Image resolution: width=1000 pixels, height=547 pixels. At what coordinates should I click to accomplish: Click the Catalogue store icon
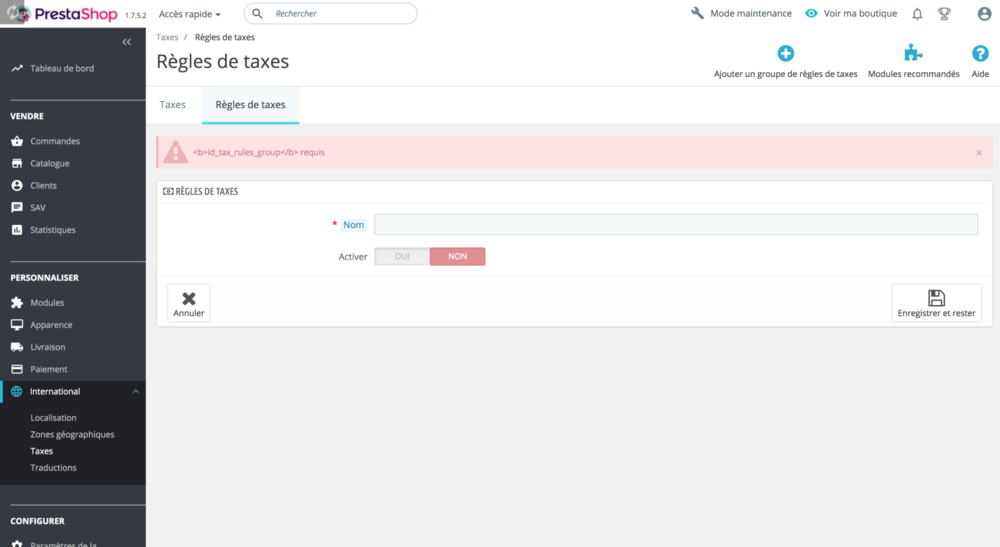(17, 163)
